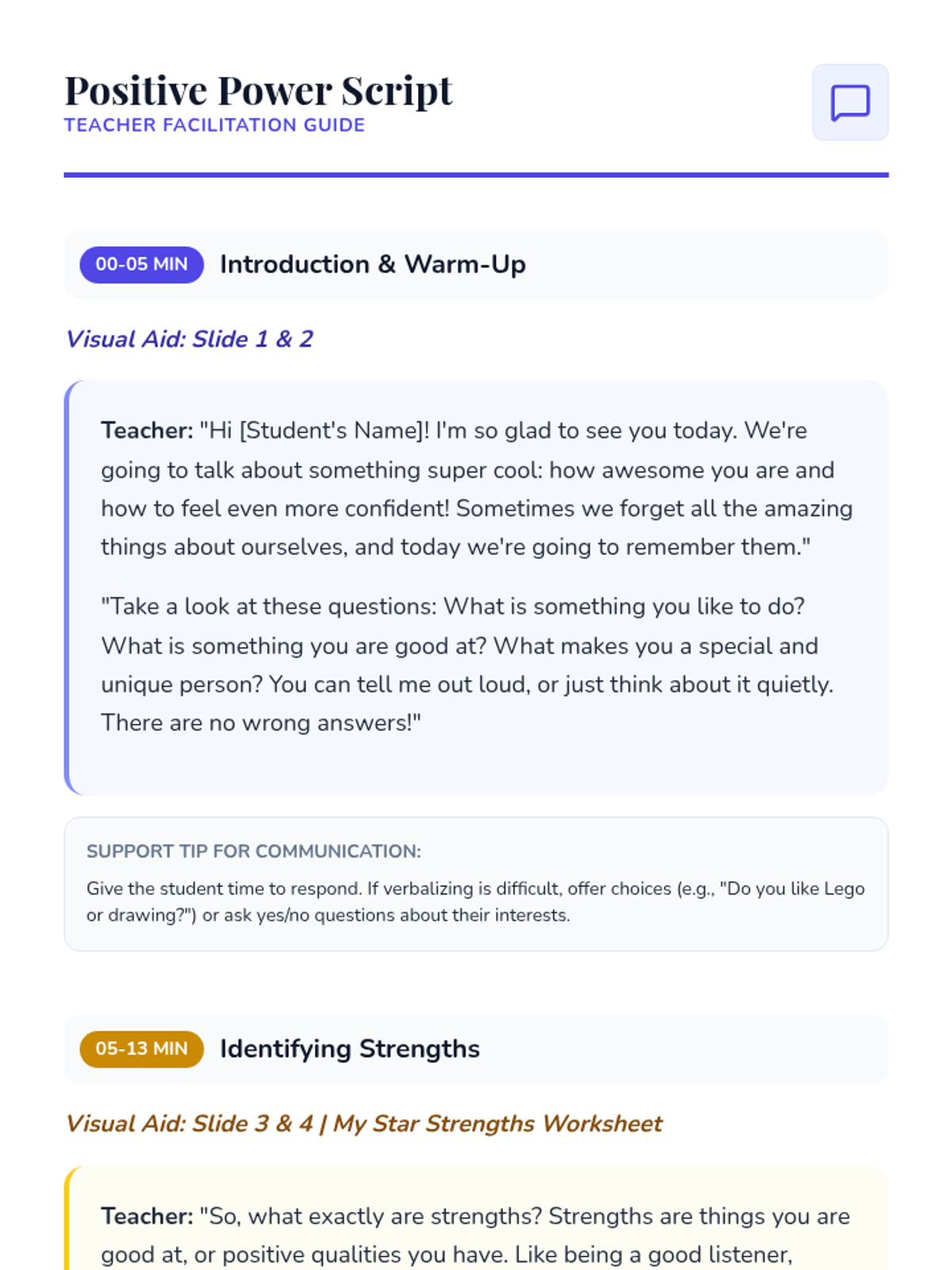952x1270 pixels.
Task: Open the Identifying Strengths section heading
Action: tap(349, 1049)
